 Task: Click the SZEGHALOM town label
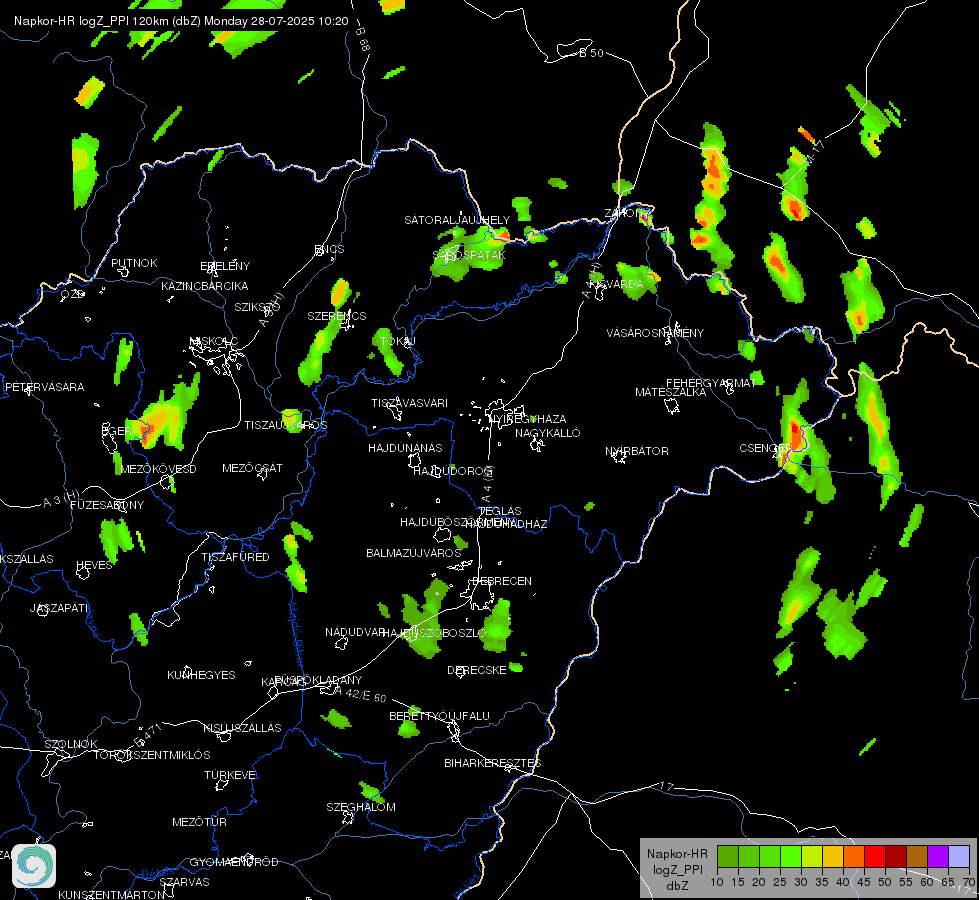tap(361, 808)
